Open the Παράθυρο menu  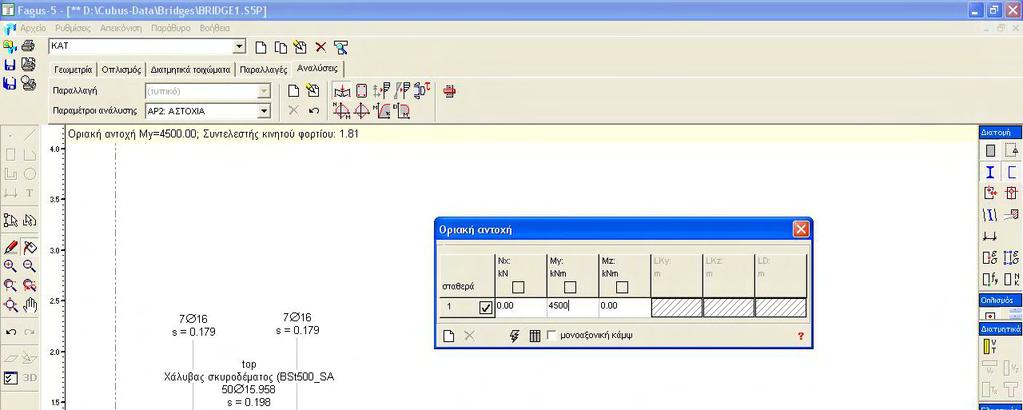pyautogui.click(x=171, y=29)
